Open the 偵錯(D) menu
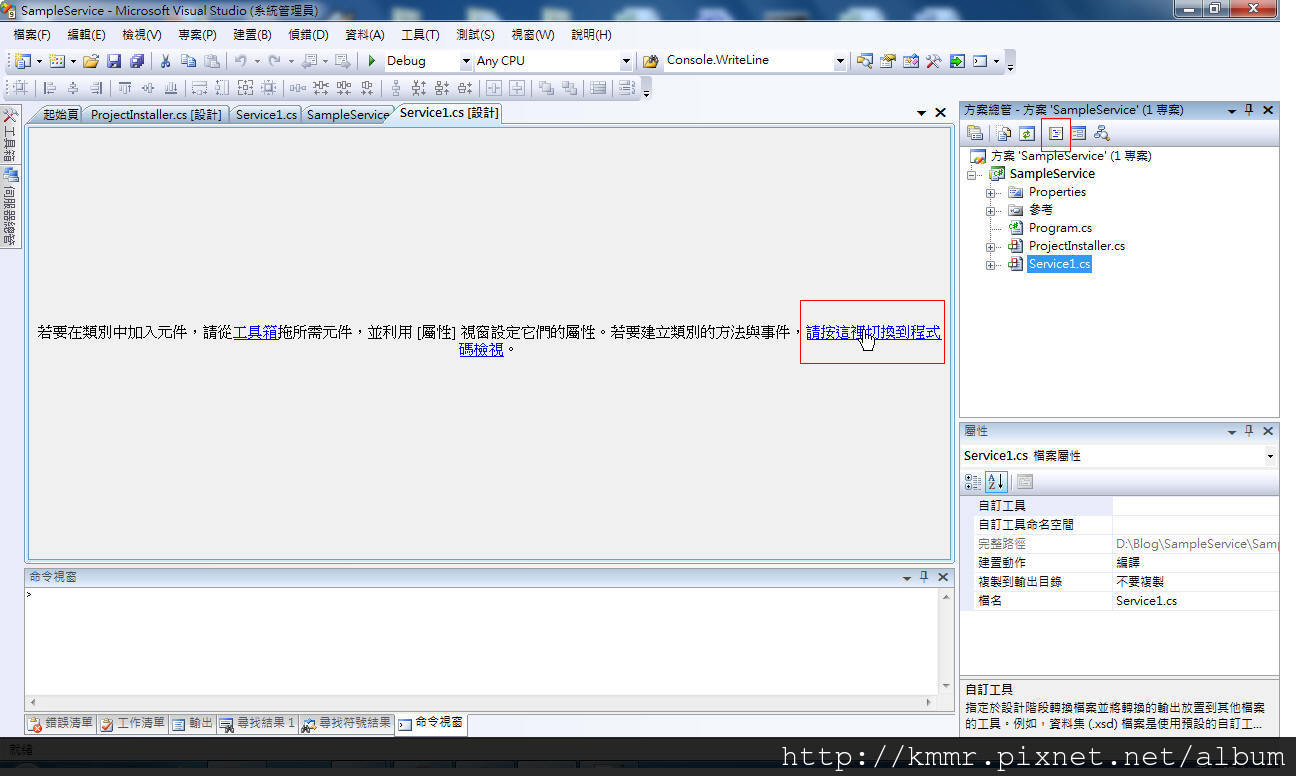 (x=308, y=34)
